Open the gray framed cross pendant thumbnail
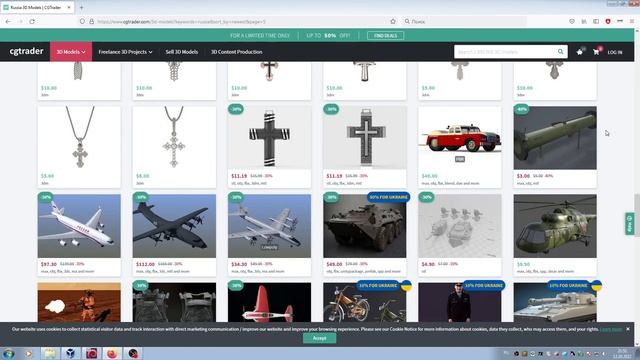640x360 pixels. pyautogui.click(x=365, y=138)
